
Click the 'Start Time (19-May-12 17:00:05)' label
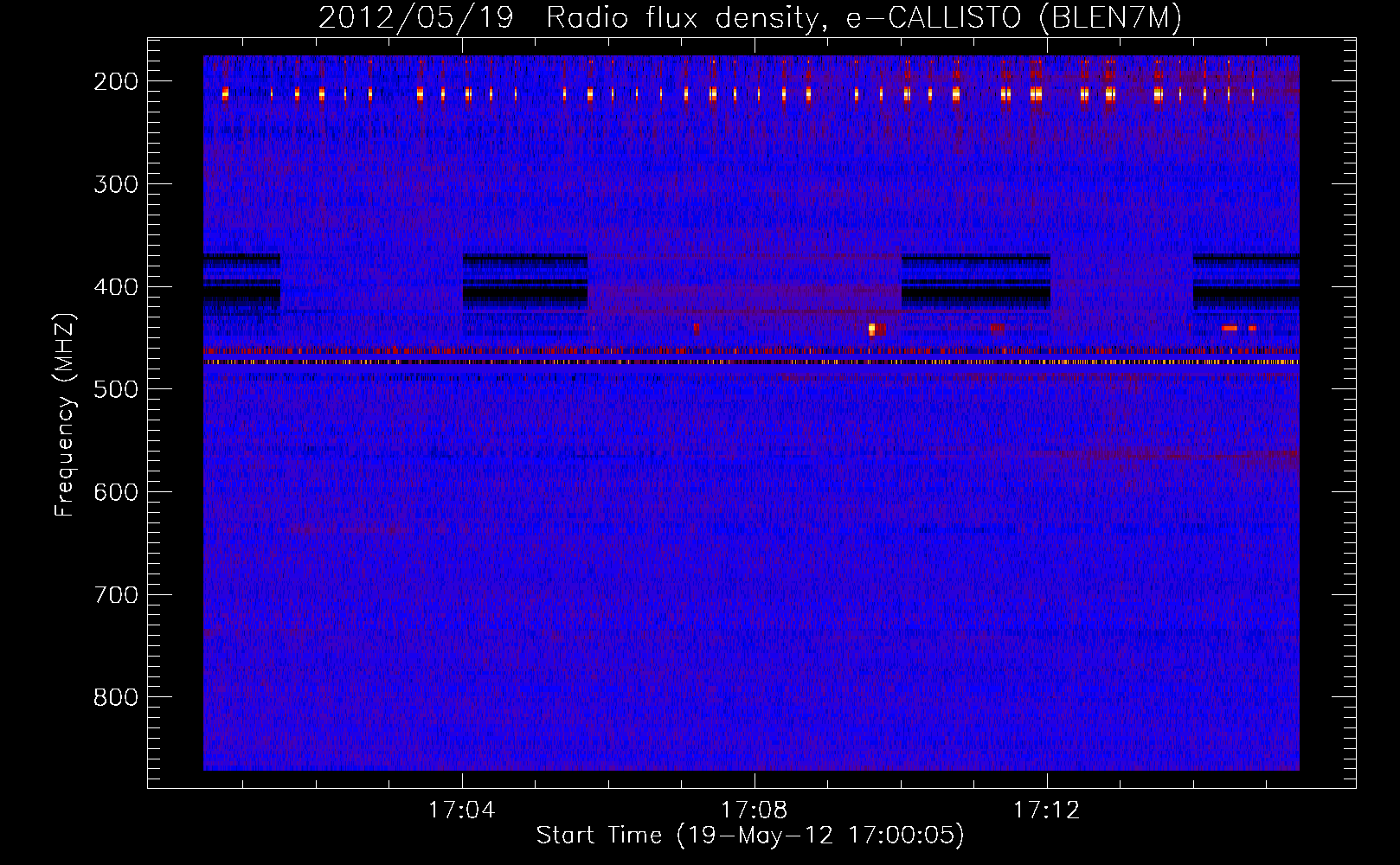tap(750, 836)
